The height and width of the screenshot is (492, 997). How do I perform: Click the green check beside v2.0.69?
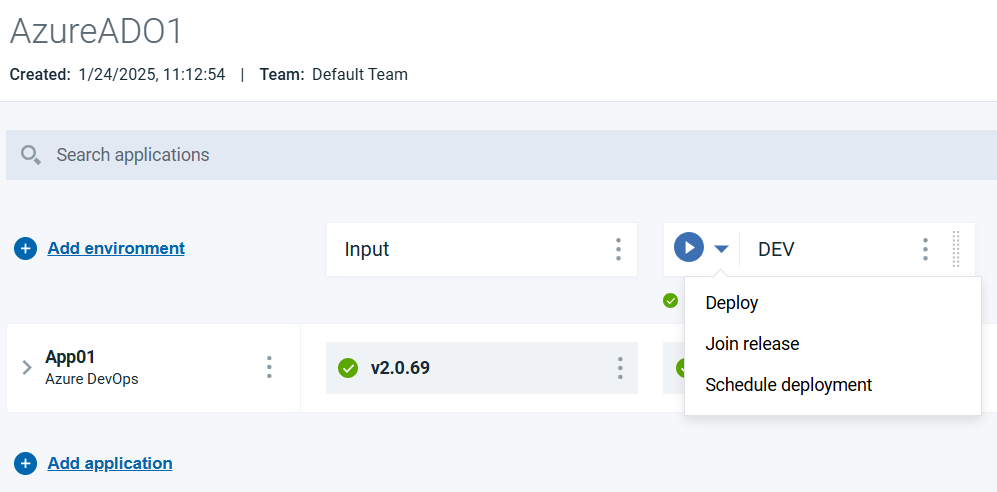(348, 368)
